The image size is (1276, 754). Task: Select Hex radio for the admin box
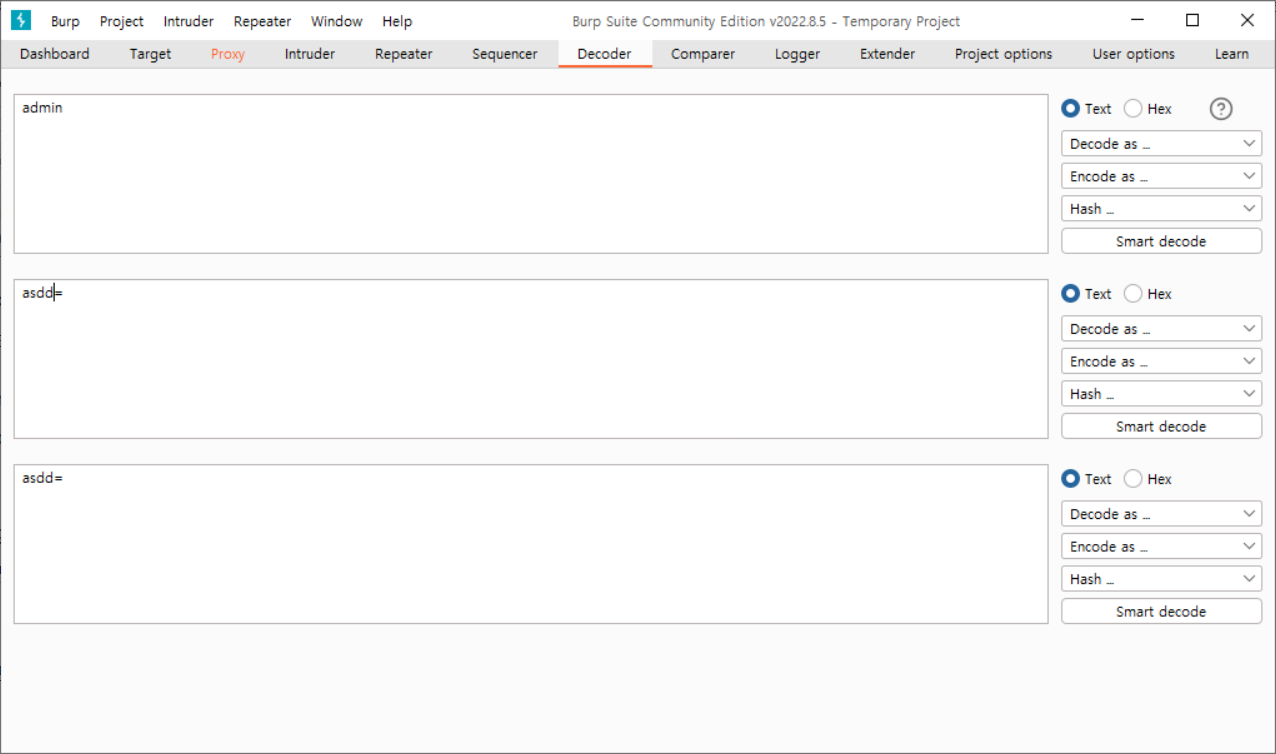tap(1148, 109)
